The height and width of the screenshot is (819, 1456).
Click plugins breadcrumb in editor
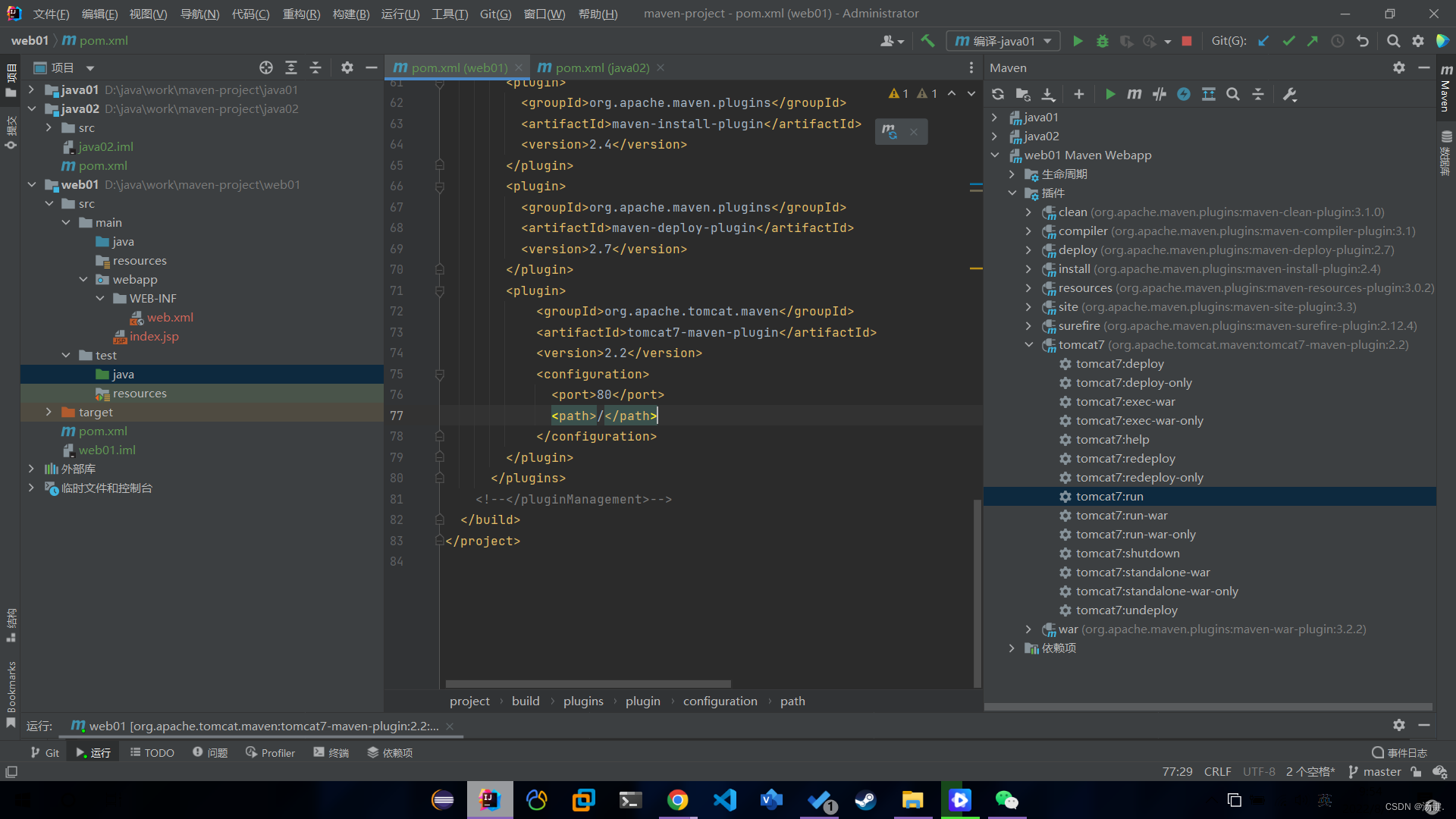(583, 701)
